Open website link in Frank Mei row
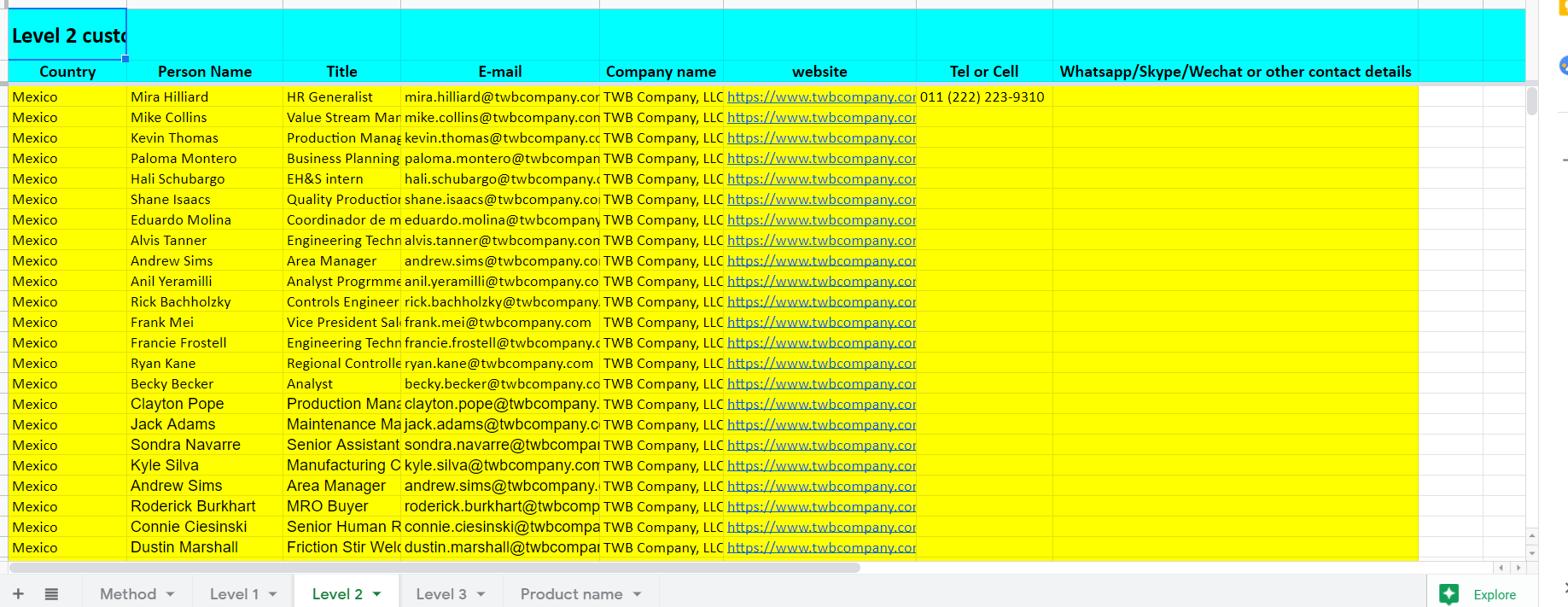Screen dimensions: 1568x607 pos(821,322)
